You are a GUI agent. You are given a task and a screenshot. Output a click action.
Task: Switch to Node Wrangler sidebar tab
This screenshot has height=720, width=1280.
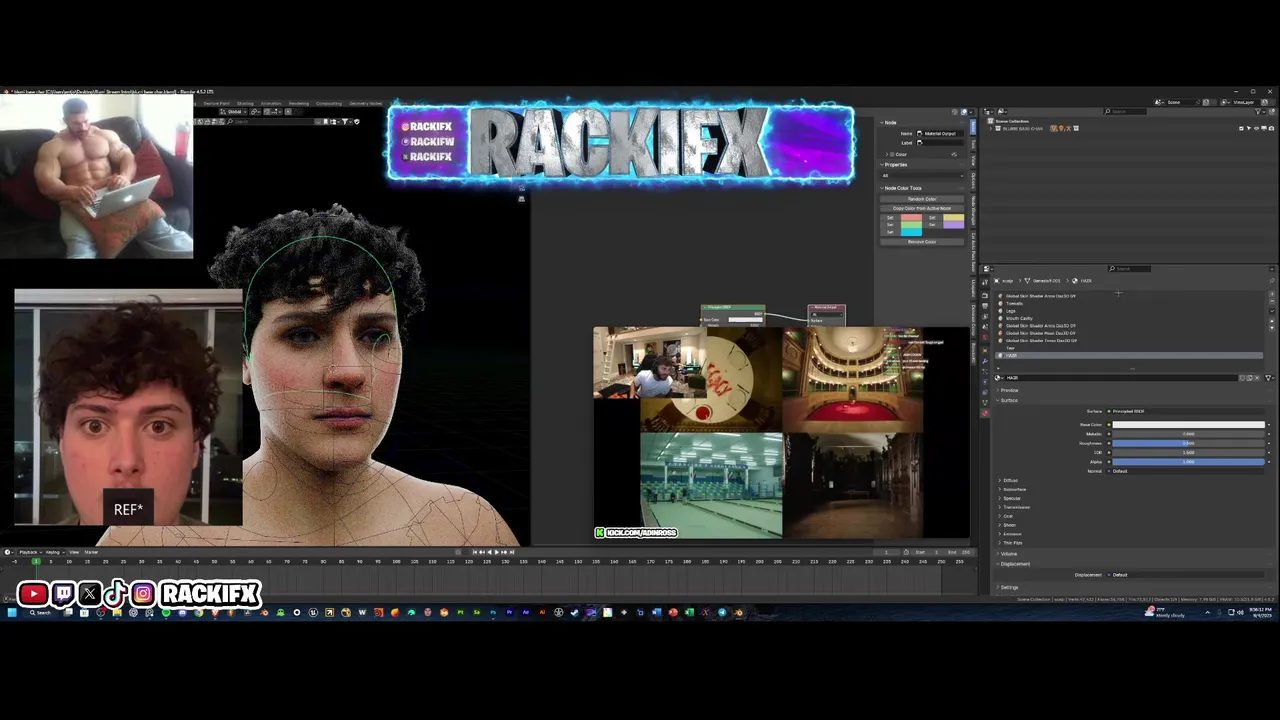[x=973, y=210]
